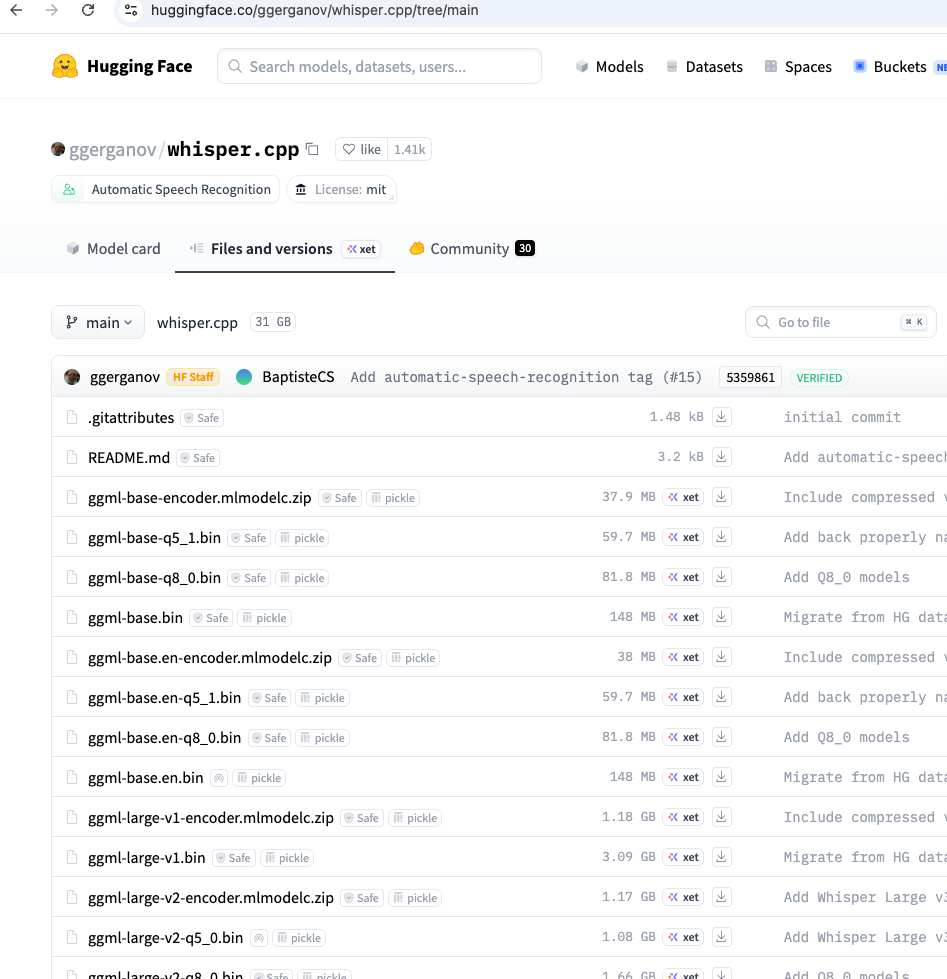Open commit message 'Add automatic-speech-recognition tag (#15)'
The image size is (947, 979).
click(526, 377)
